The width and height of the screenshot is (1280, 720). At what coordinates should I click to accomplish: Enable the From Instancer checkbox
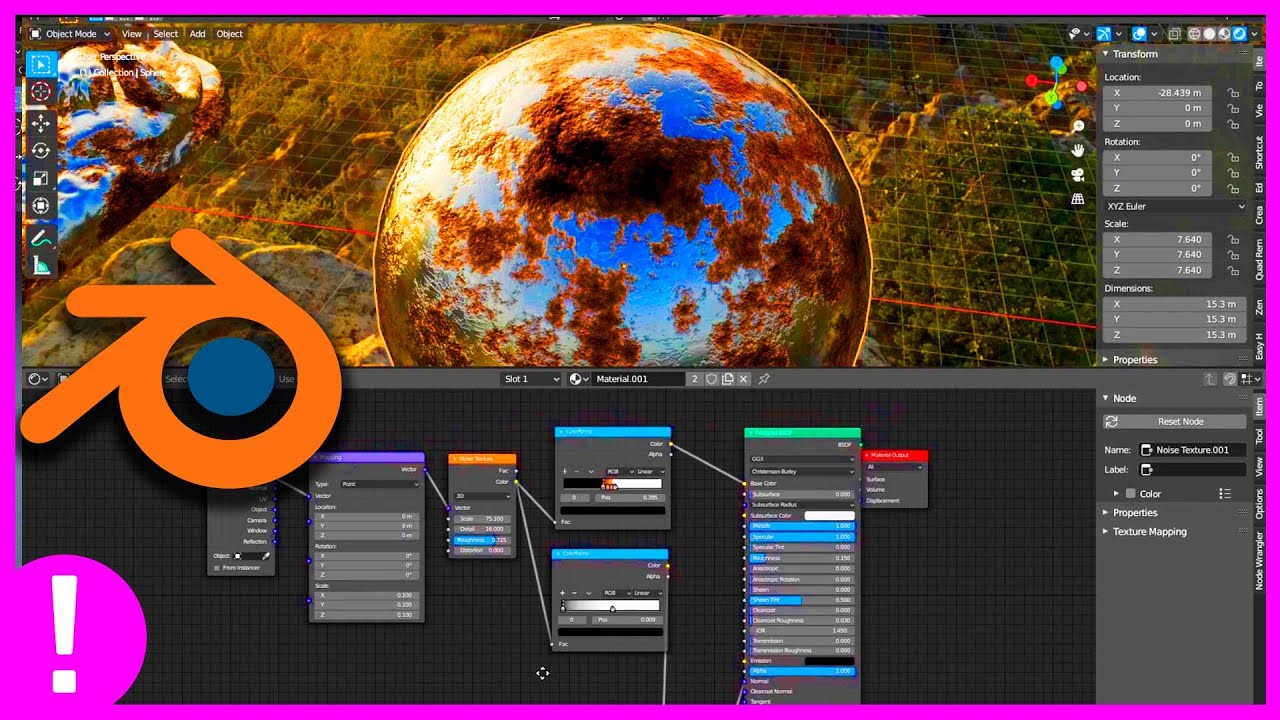(x=216, y=568)
